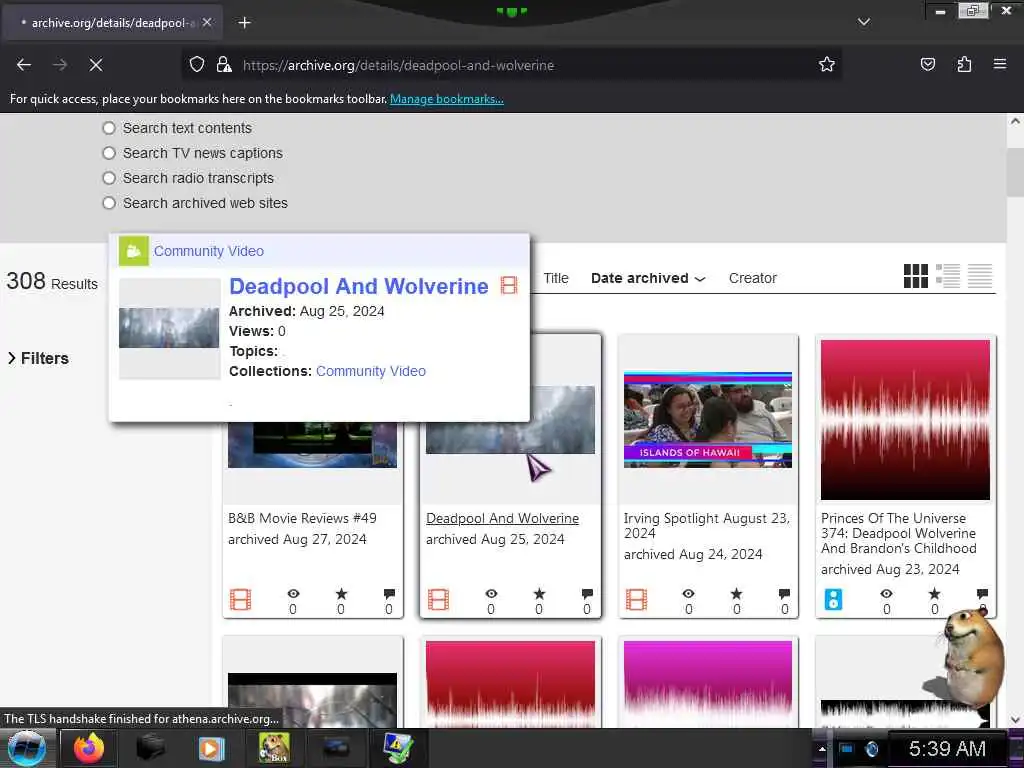
Task: Stop loading the page
Action: [x=95, y=65]
